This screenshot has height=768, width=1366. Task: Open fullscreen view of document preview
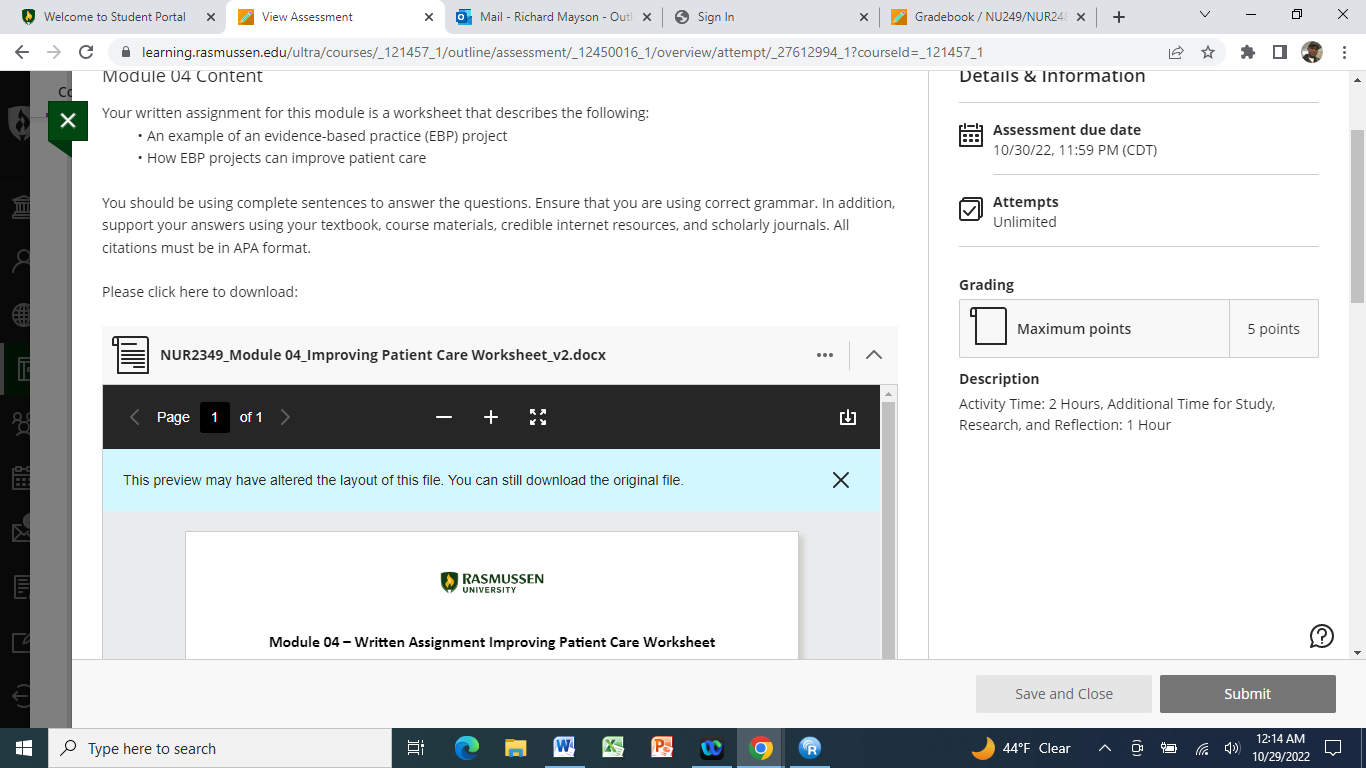coord(538,417)
